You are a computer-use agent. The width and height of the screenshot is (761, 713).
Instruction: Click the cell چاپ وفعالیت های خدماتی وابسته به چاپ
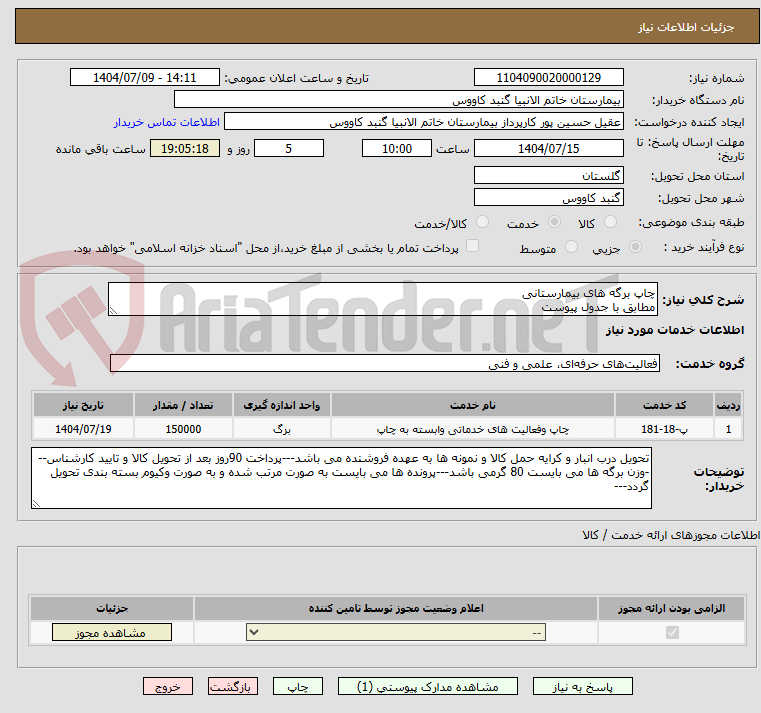473,429
